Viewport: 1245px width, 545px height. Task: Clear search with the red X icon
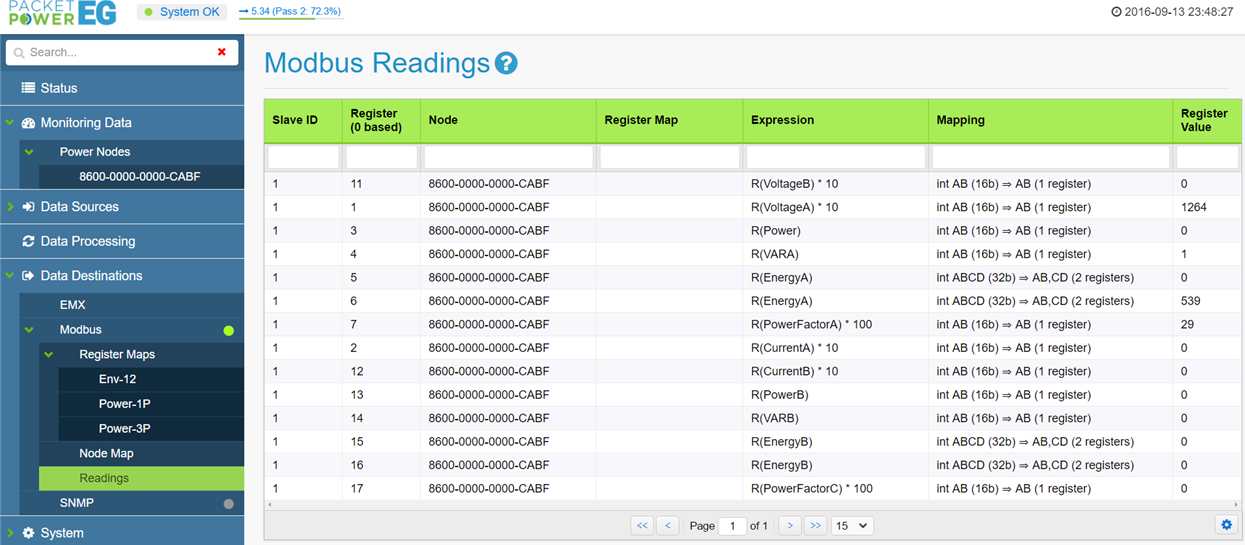(x=222, y=52)
